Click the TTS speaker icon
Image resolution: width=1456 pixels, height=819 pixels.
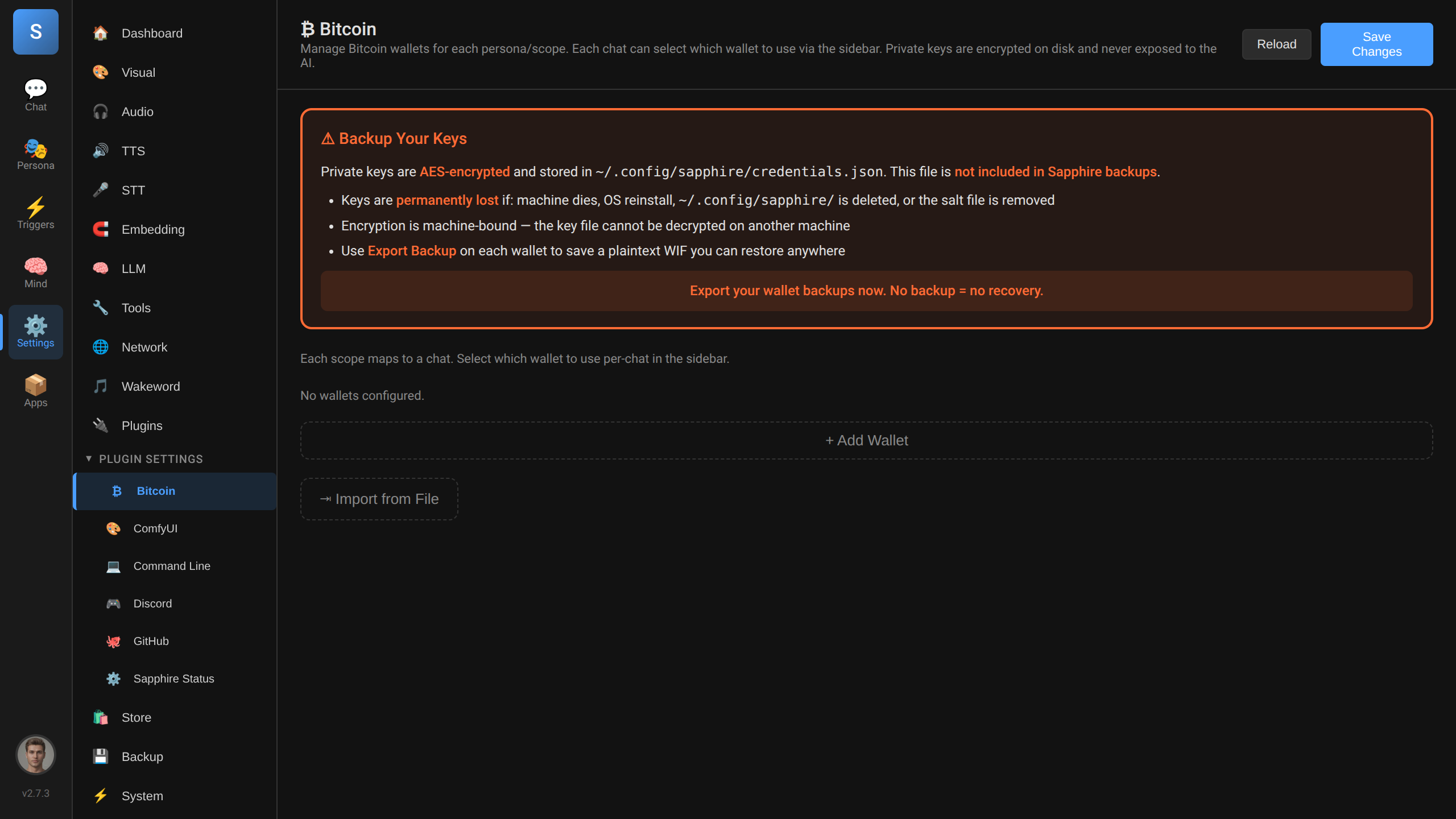pyautogui.click(x=101, y=151)
